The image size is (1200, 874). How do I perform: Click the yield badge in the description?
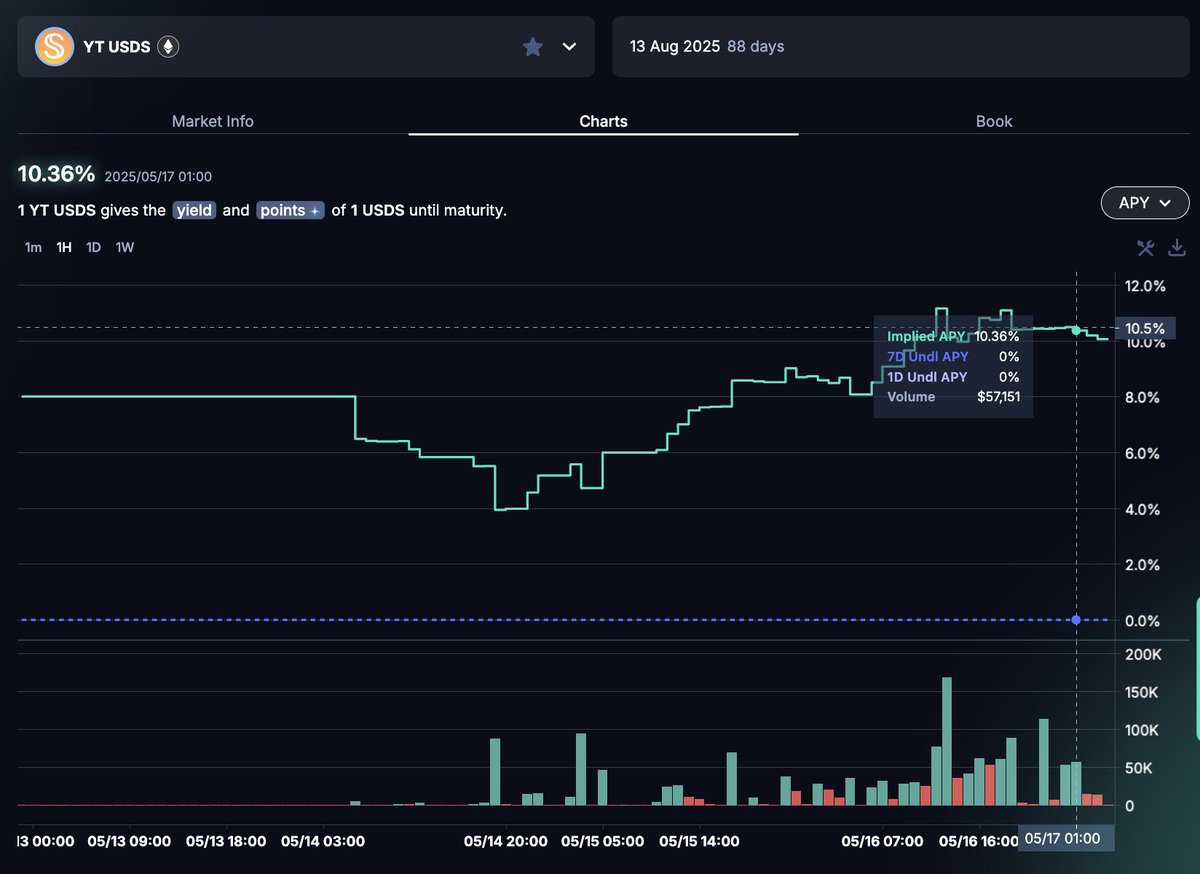[x=194, y=211]
